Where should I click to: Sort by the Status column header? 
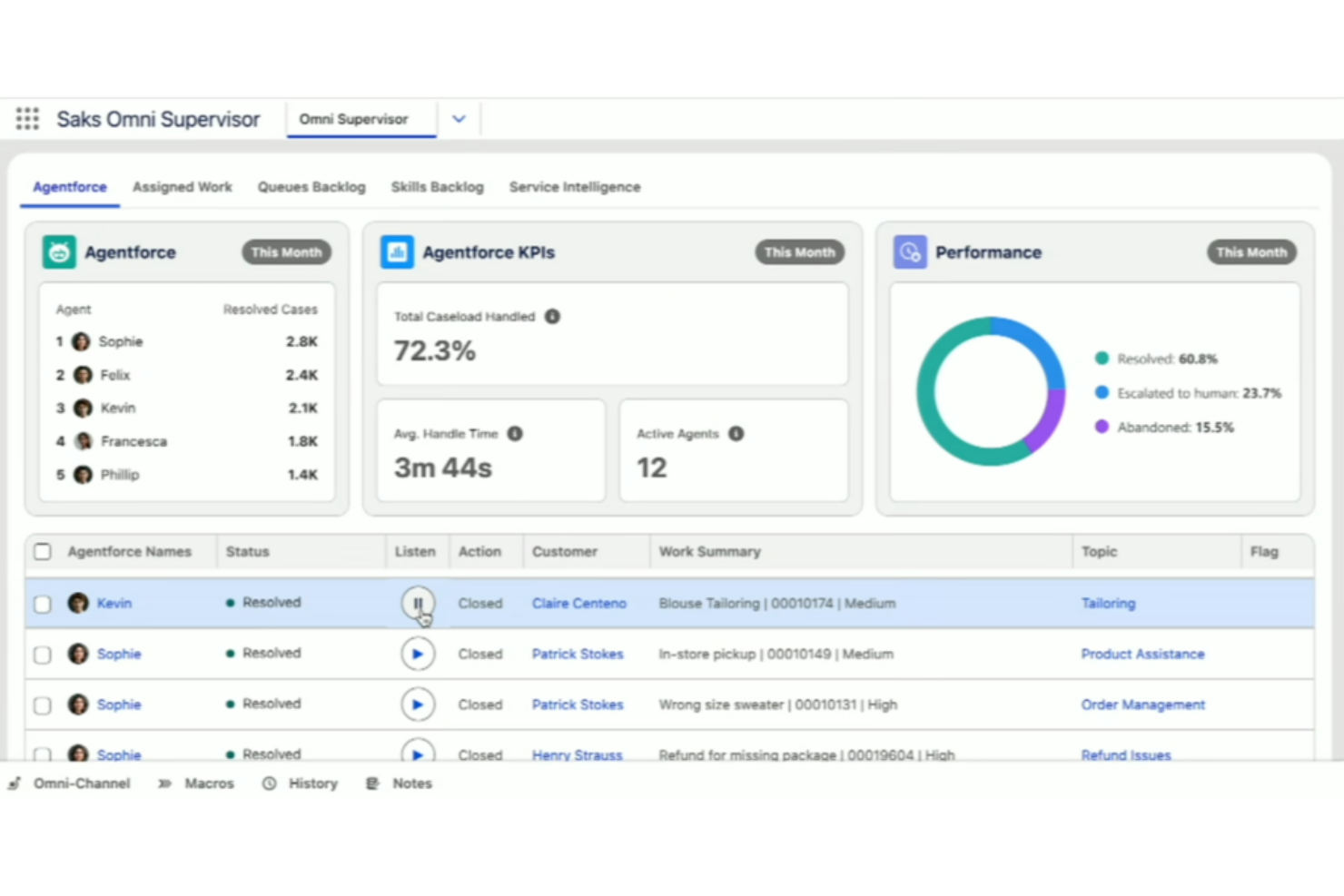click(x=248, y=552)
